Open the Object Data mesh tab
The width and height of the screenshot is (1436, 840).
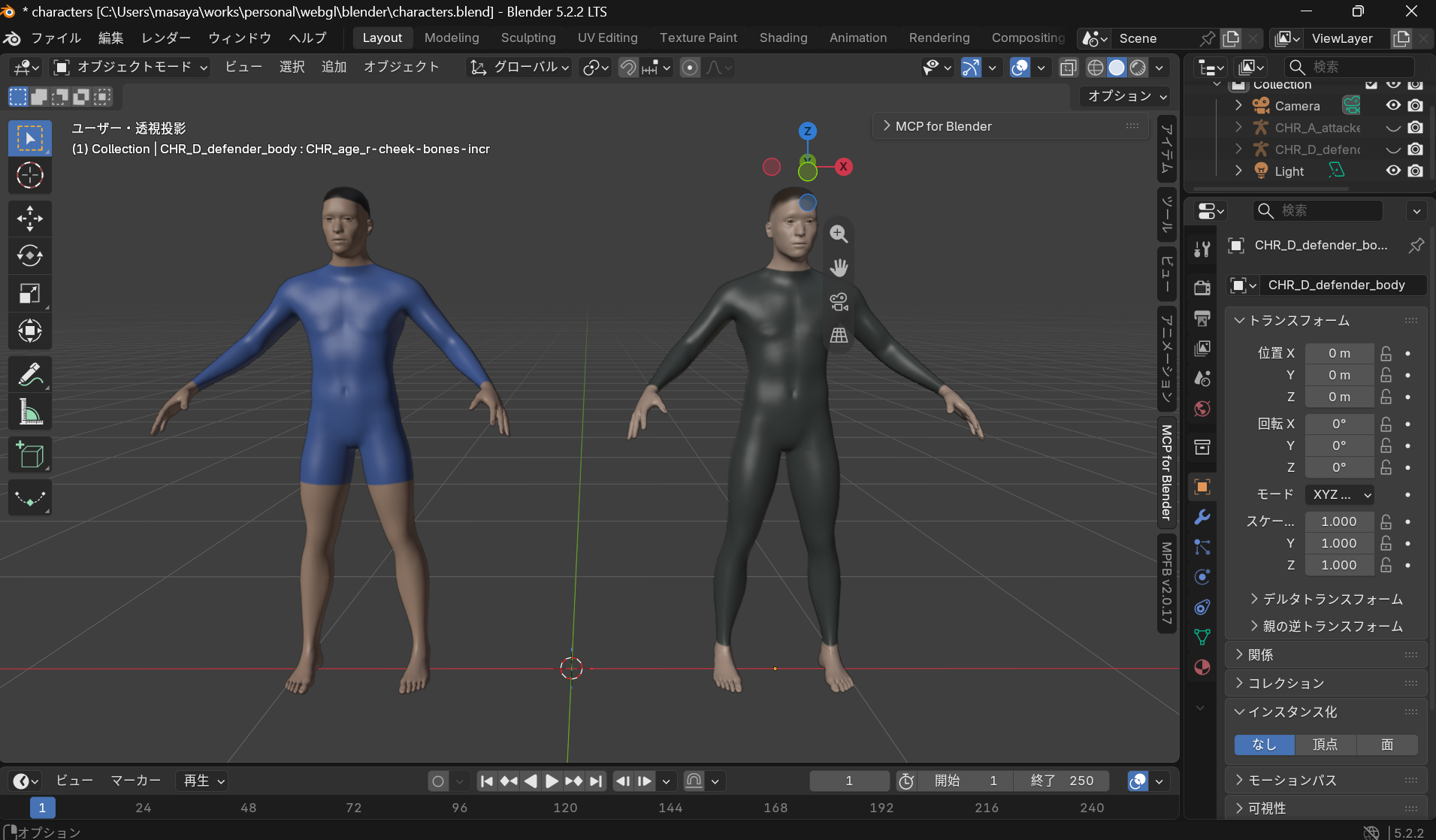1202,637
